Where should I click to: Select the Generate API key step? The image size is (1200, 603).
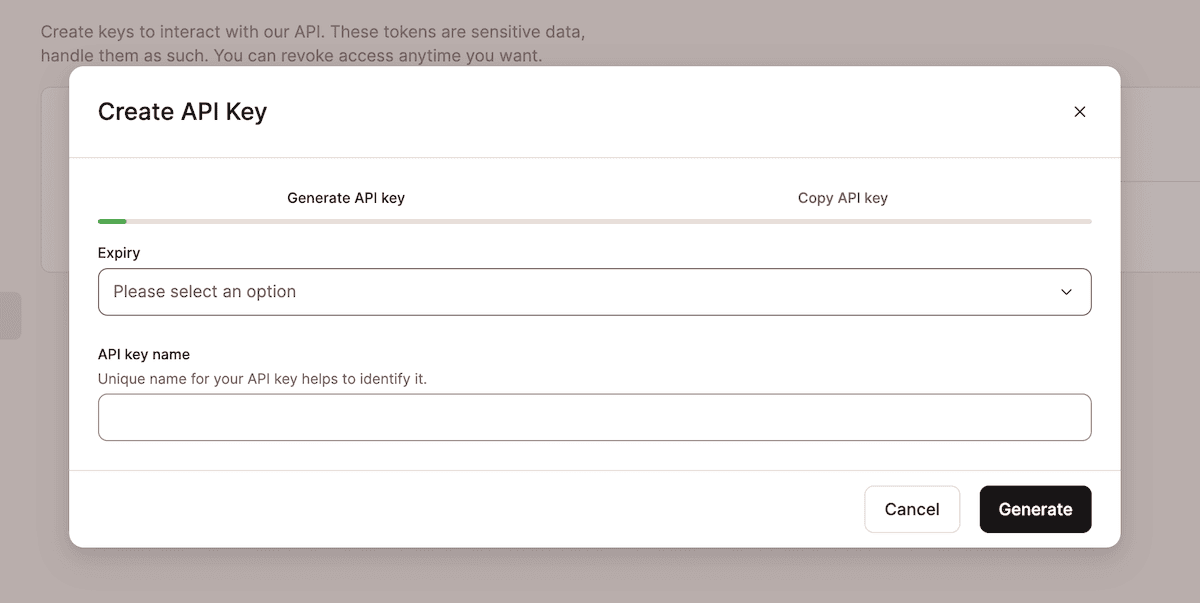click(x=346, y=198)
